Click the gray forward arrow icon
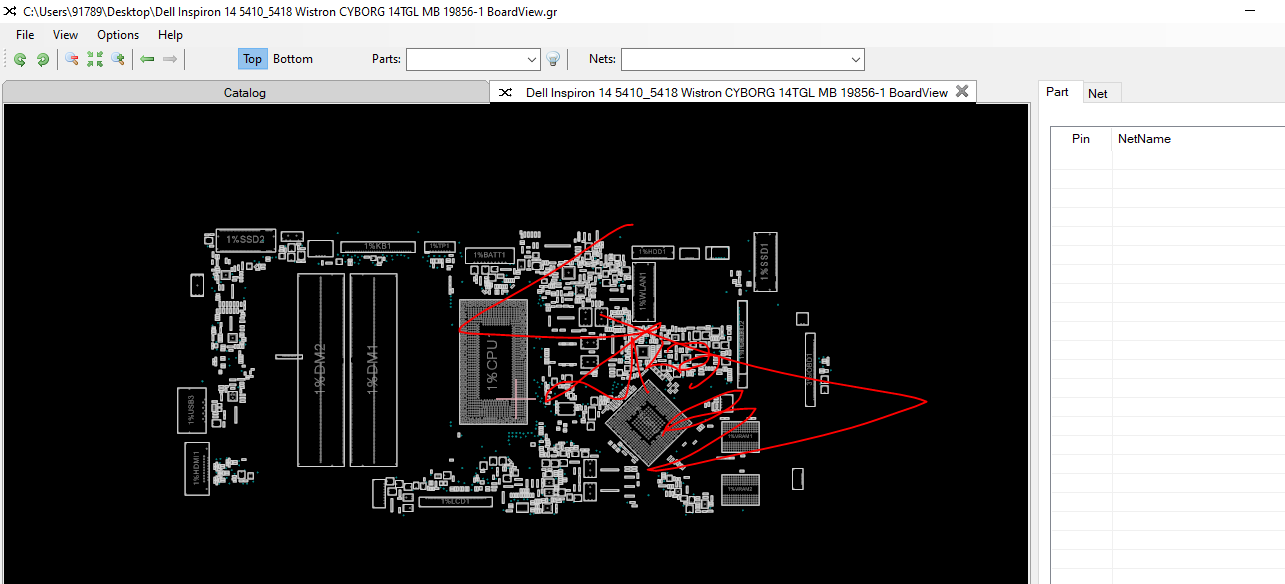This screenshot has height=584, width=1285. point(170,59)
